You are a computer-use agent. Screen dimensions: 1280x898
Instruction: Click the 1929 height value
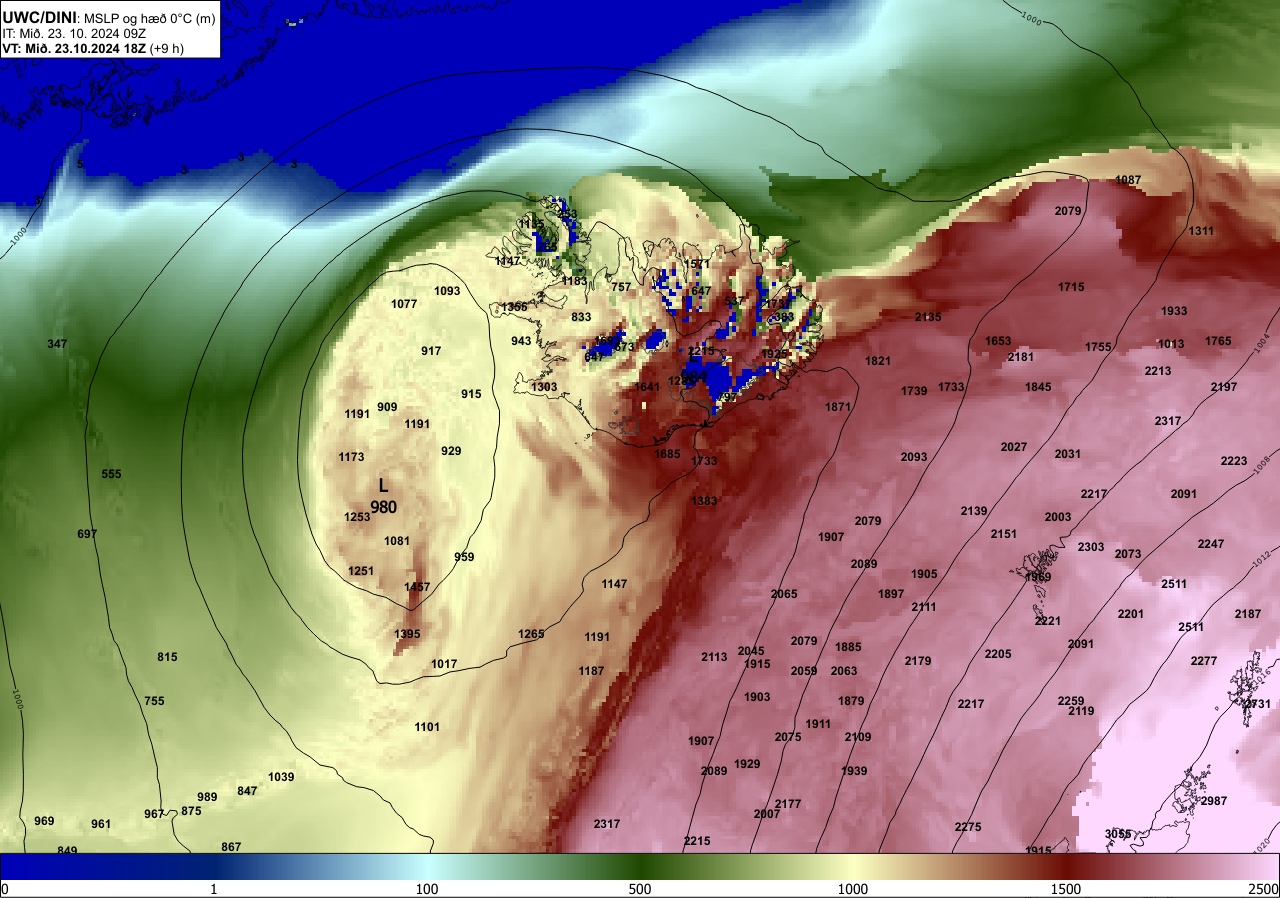click(747, 764)
